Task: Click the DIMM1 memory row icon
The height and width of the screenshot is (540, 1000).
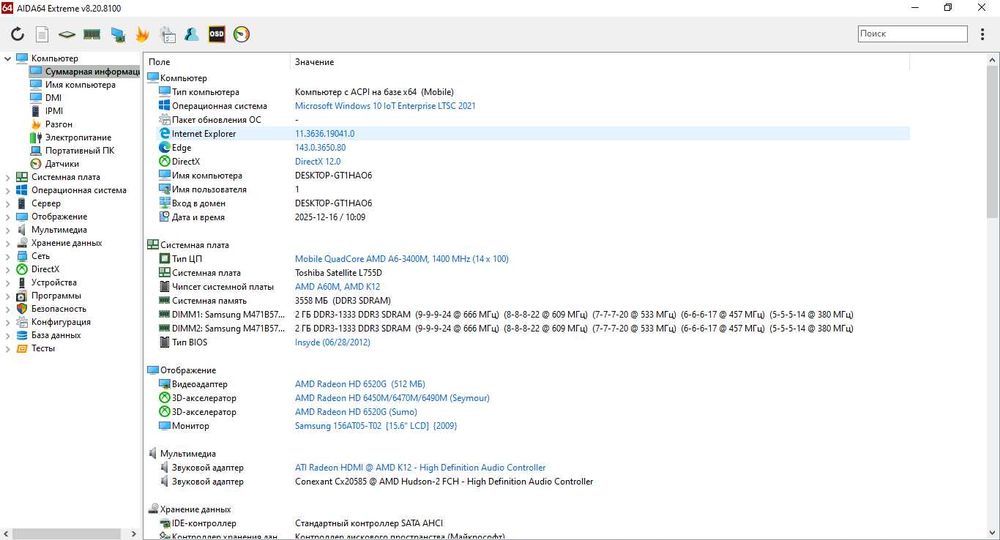Action: pyautogui.click(x=165, y=314)
